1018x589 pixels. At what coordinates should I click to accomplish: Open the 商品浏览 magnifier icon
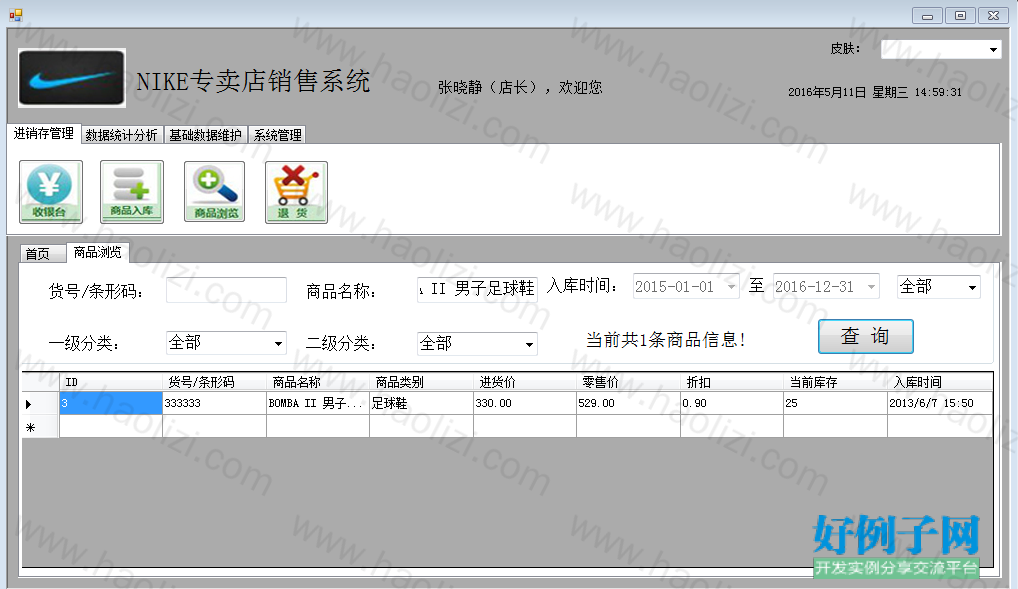[x=214, y=192]
